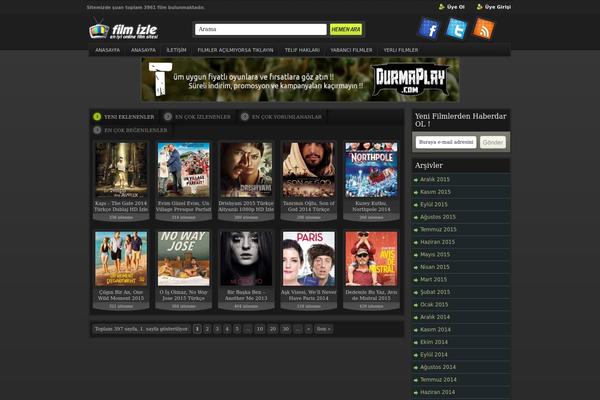Screen dimensions: 600x400
Task: Click the DurmaPlay.com advertisement banner
Action: point(300,79)
